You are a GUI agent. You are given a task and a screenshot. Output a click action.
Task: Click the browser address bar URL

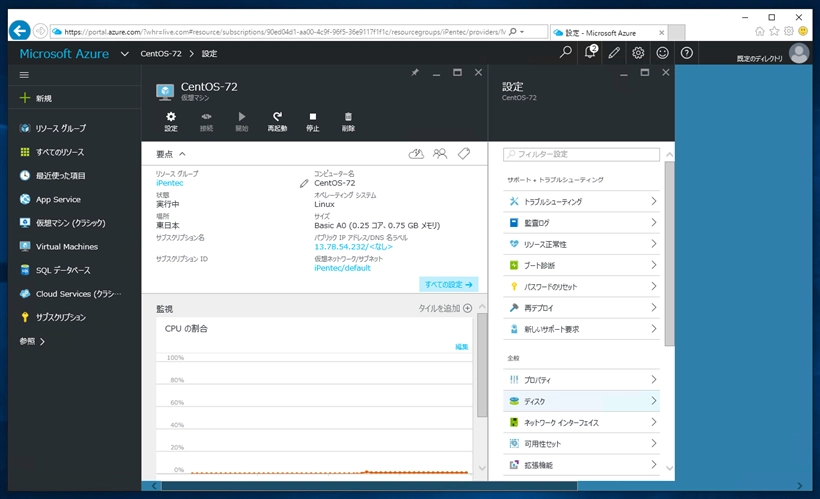click(x=284, y=32)
